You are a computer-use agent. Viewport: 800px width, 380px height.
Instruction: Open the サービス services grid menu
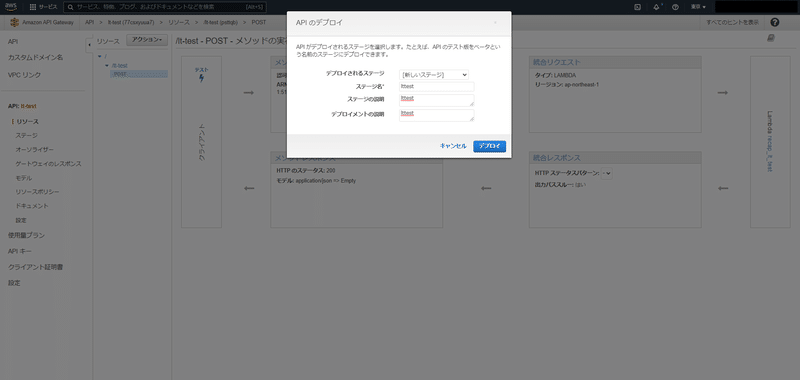click(43, 7)
